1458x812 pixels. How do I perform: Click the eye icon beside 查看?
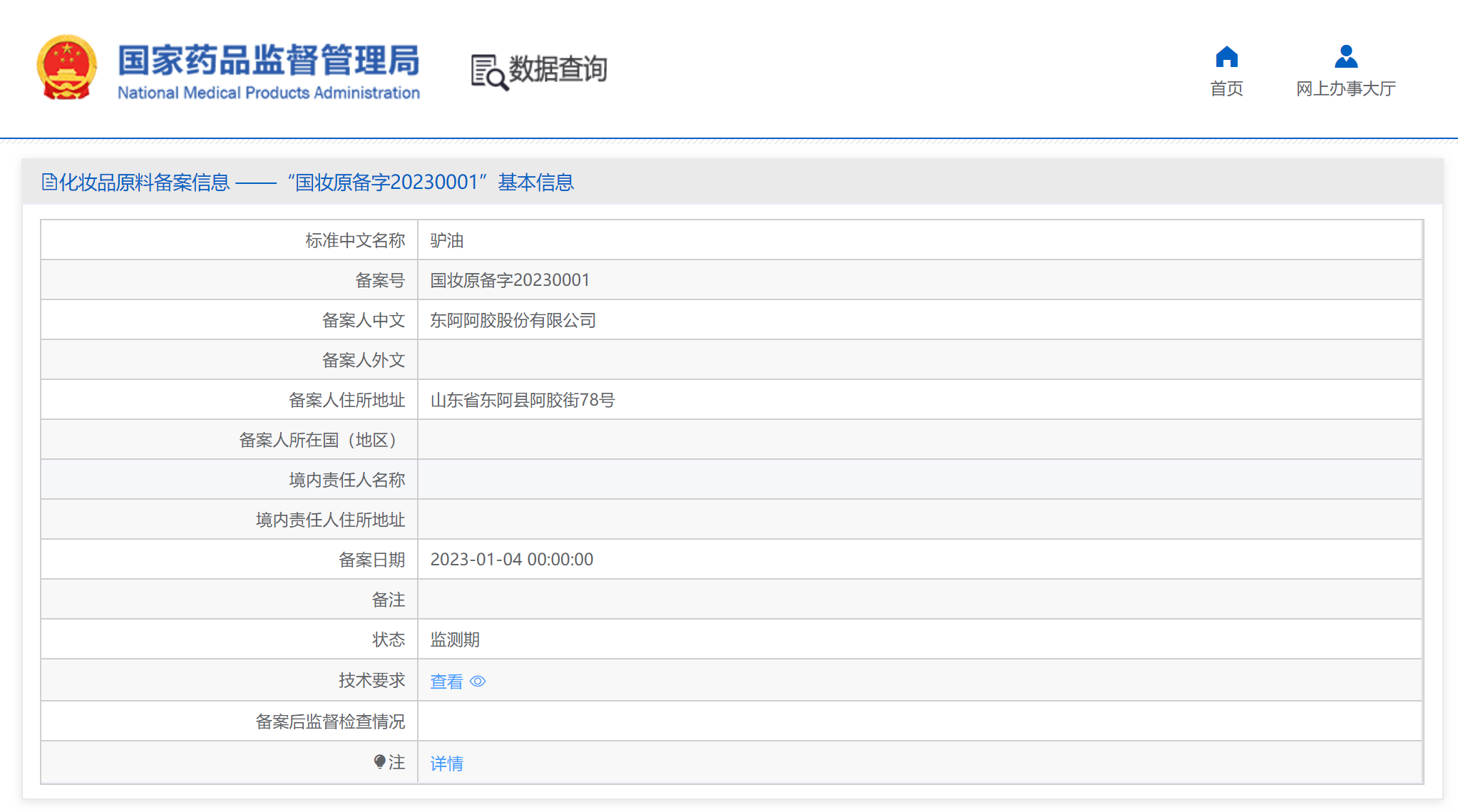(478, 682)
